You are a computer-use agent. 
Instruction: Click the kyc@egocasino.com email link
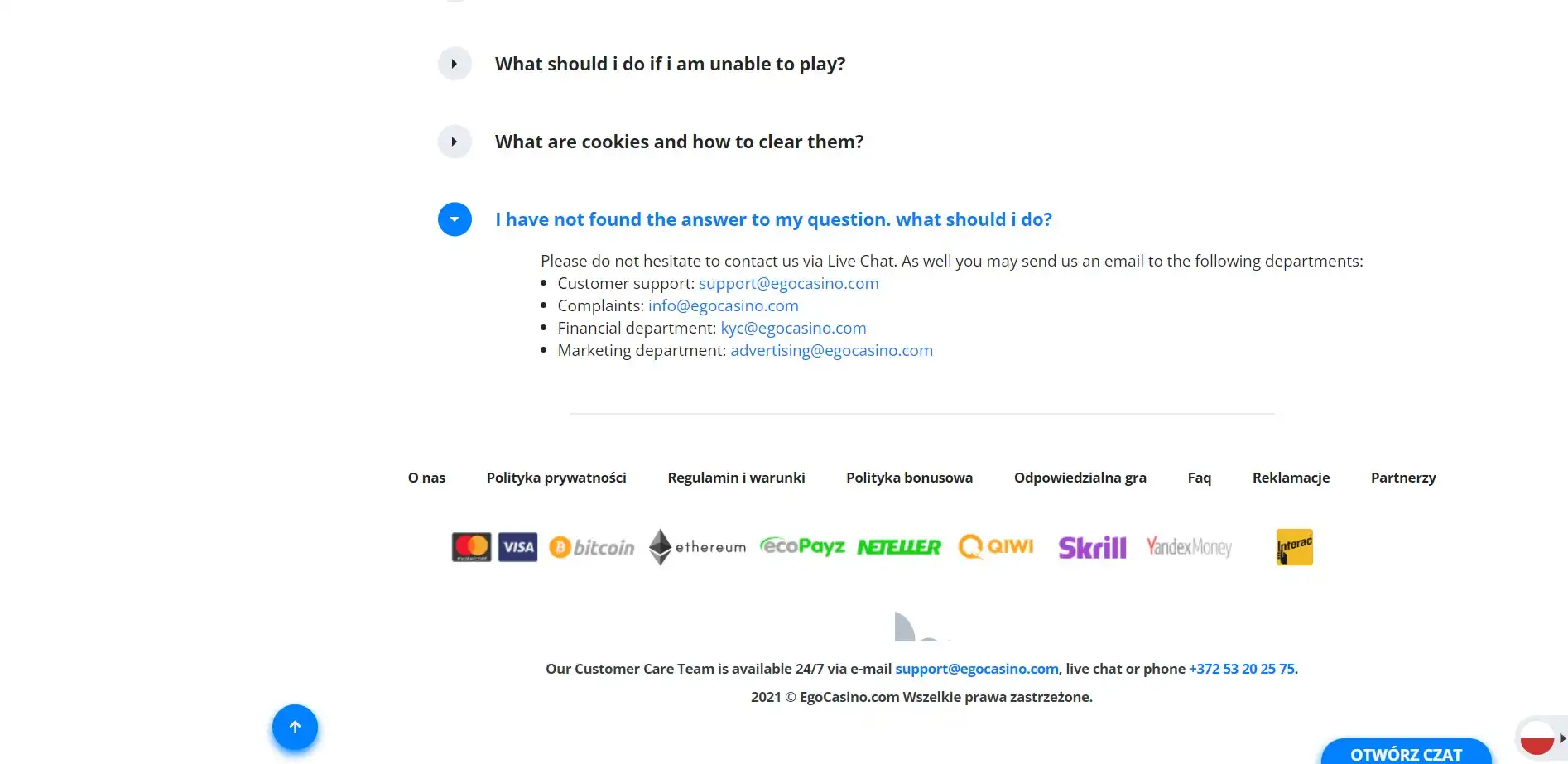point(793,328)
